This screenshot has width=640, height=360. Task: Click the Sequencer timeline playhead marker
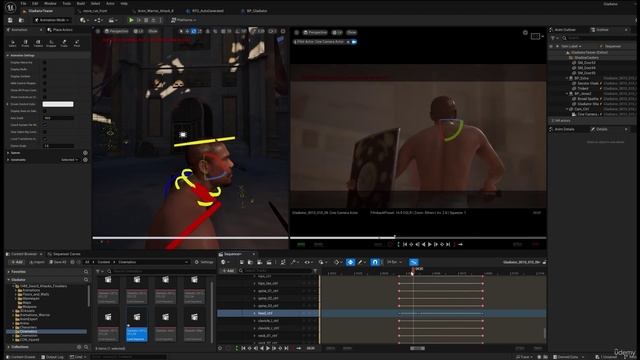(413, 270)
